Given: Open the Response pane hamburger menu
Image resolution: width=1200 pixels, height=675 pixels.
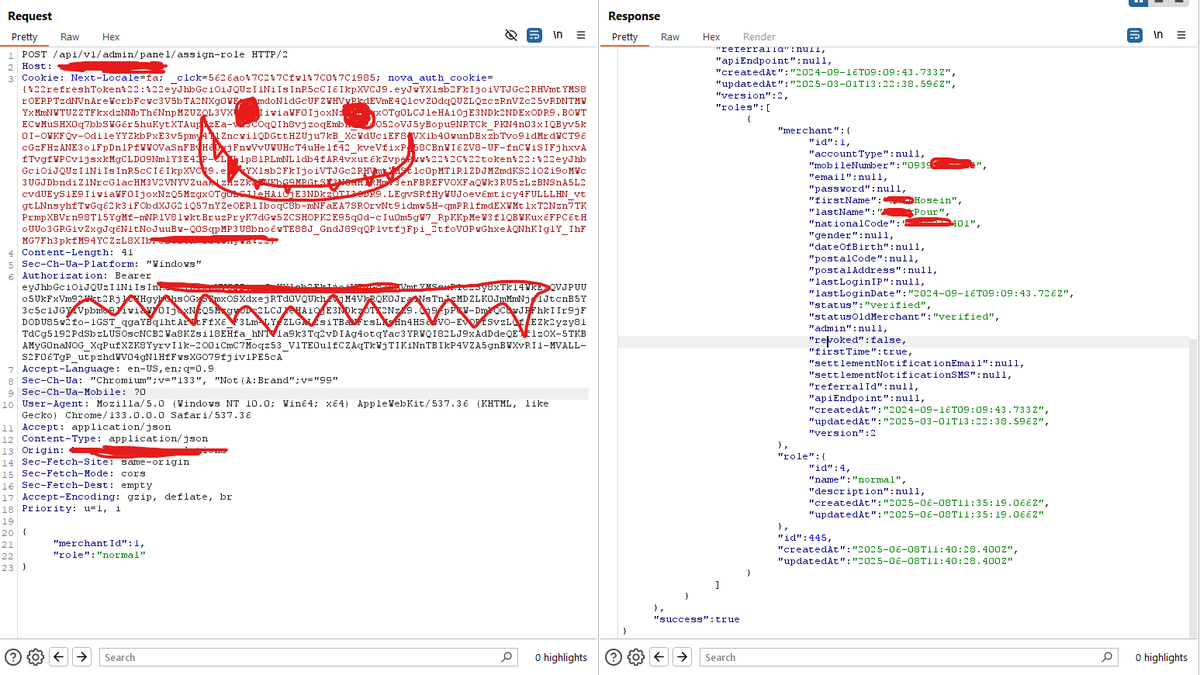Looking at the screenshot, I should point(1181,36).
